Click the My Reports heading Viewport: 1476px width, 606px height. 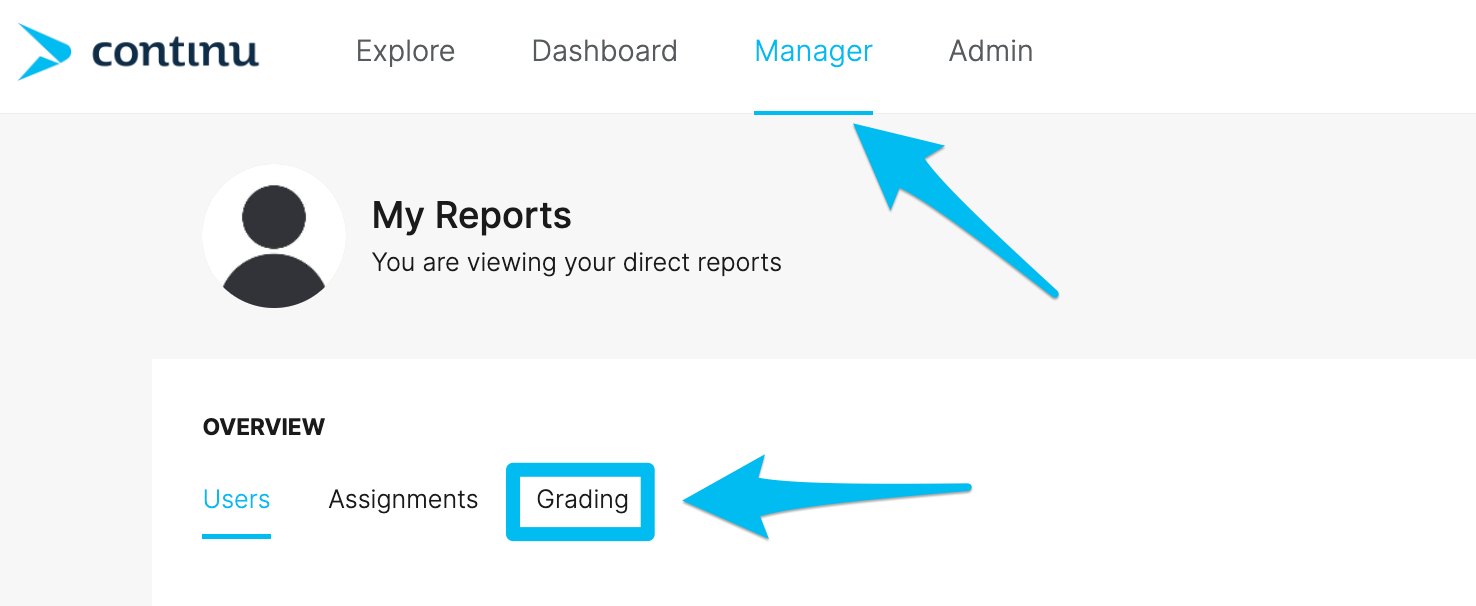point(472,215)
